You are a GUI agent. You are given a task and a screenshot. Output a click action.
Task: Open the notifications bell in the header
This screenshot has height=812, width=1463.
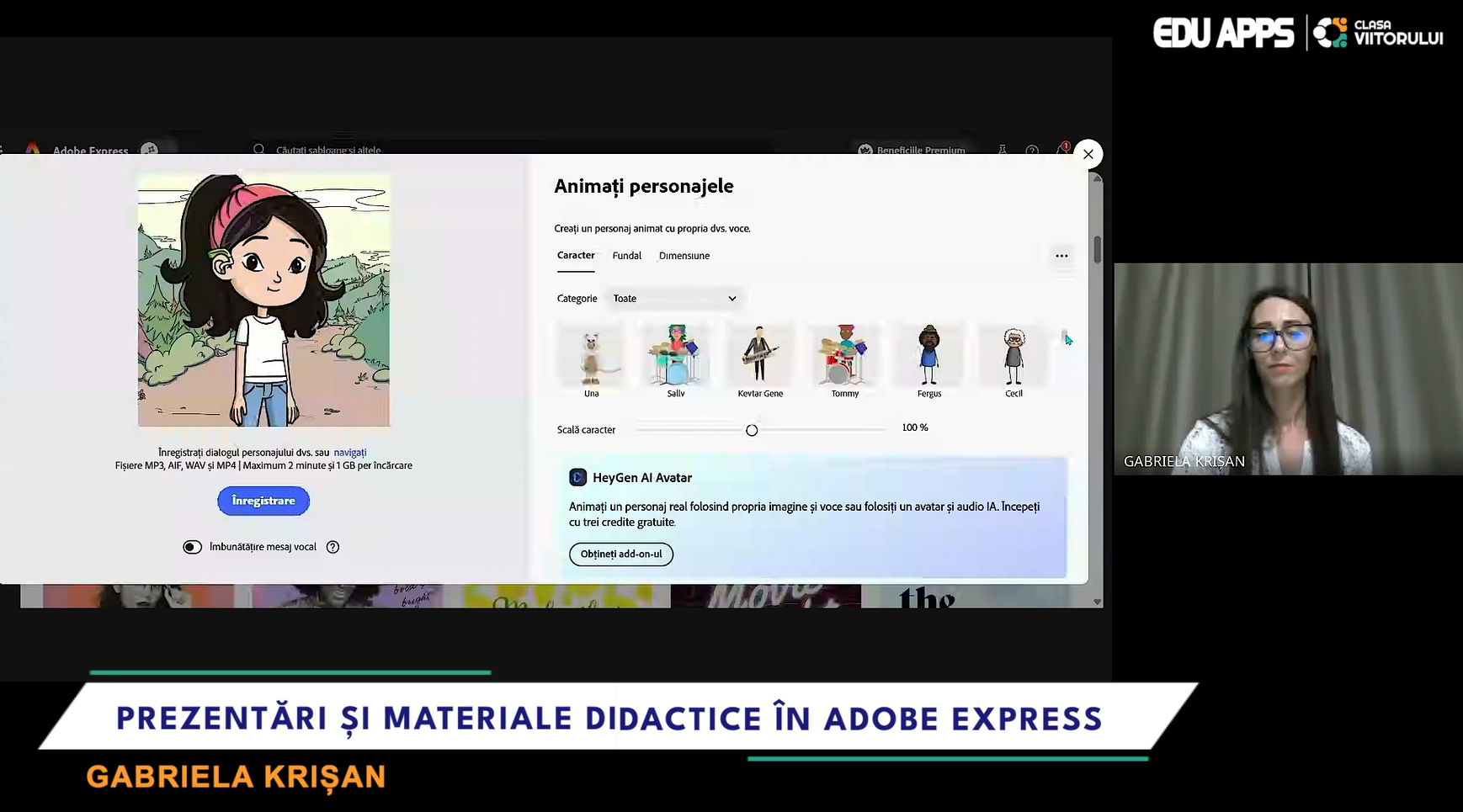pos(1062,150)
